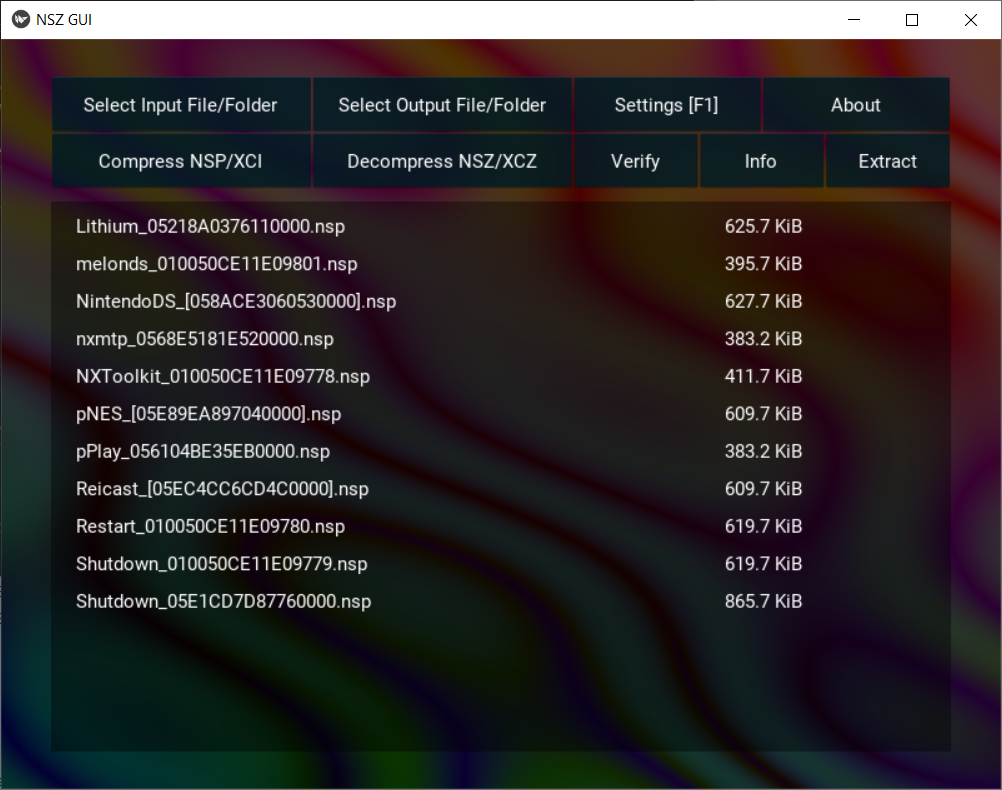Viewport: 1002px width, 790px height.
Task: Click the 395.7 KiB size value
Action: (x=763, y=264)
